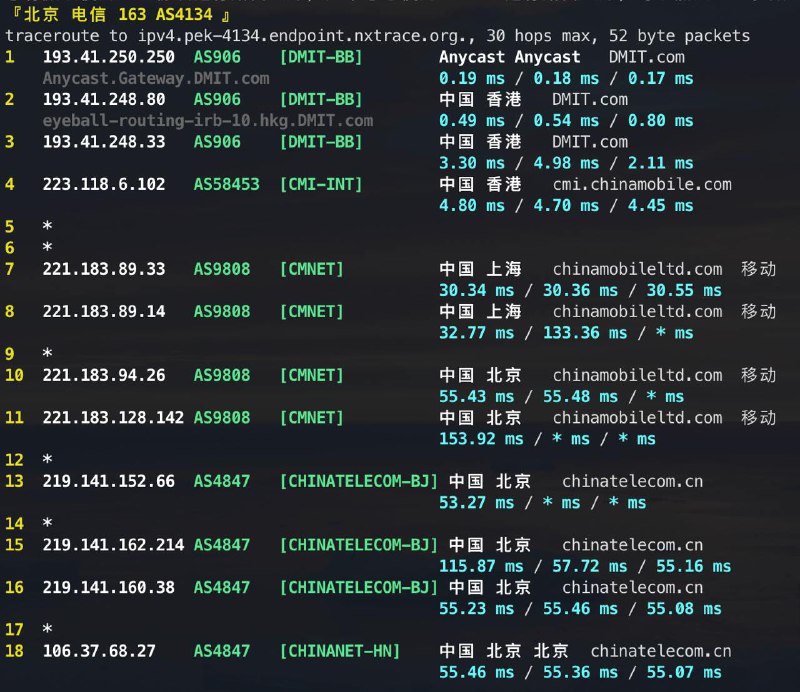Click the asterisk on hop 12
The image size is (800, 692).
coord(47,459)
